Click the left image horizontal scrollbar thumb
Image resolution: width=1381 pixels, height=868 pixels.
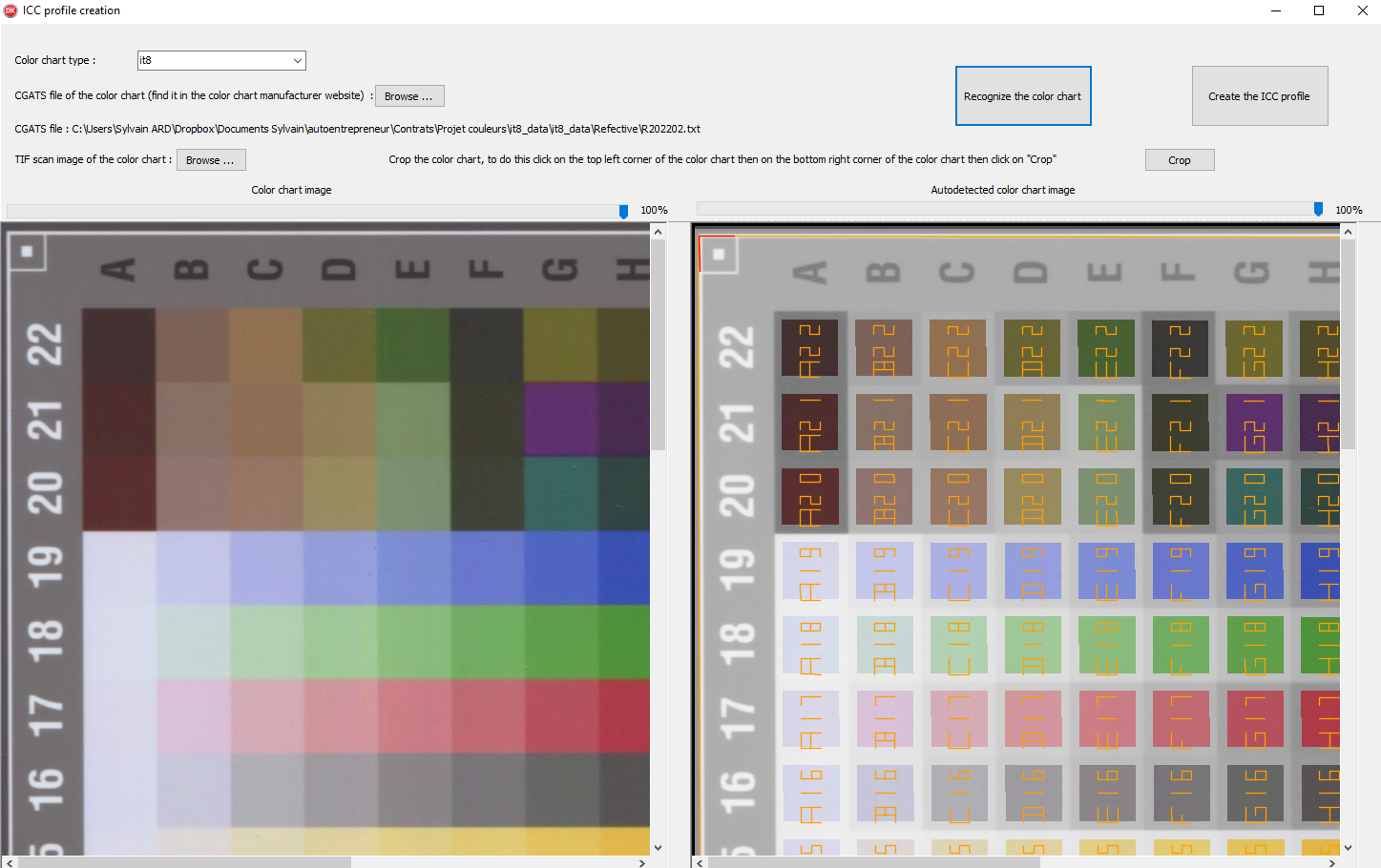184,862
